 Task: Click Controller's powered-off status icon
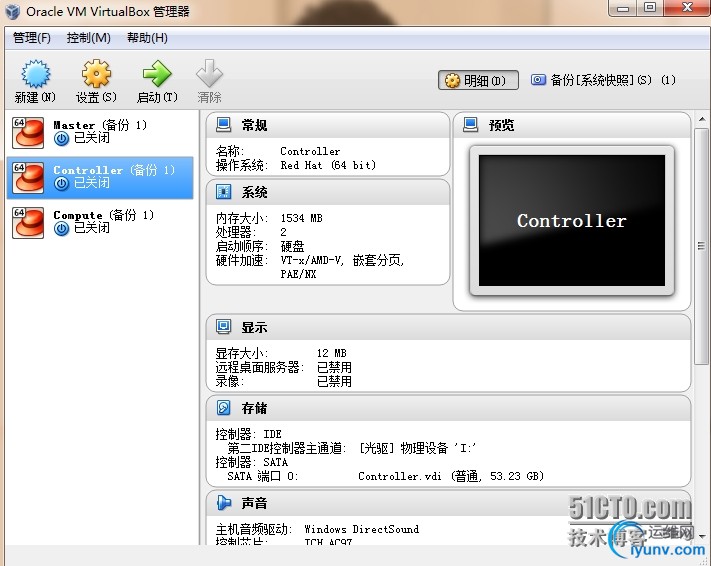pyautogui.click(x=61, y=184)
